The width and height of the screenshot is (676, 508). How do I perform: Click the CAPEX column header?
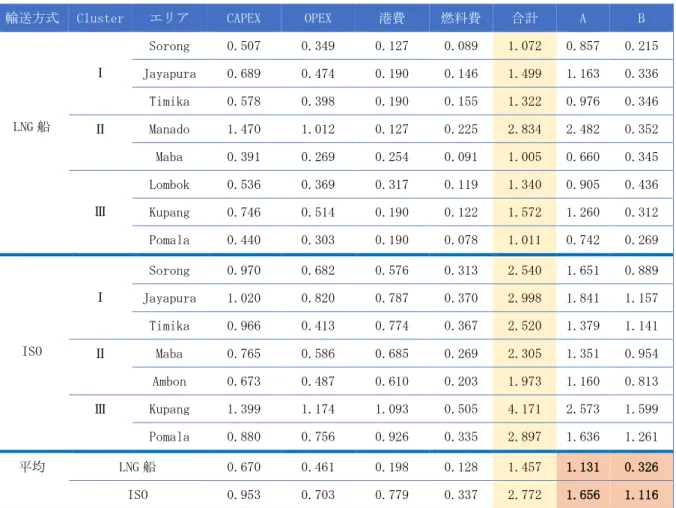(x=244, y=18)
